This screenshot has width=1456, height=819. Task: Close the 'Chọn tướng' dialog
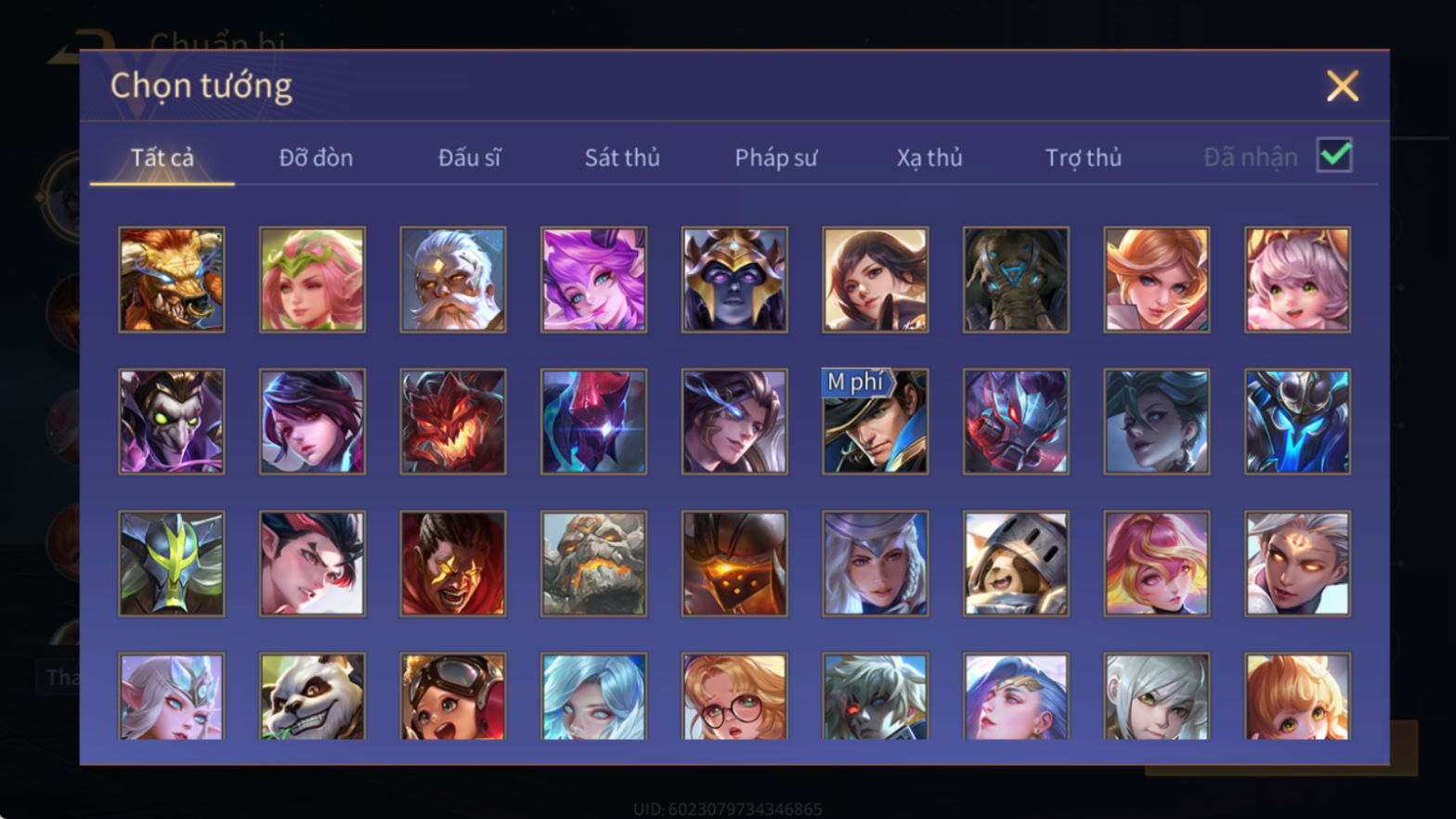point(1342,86)
